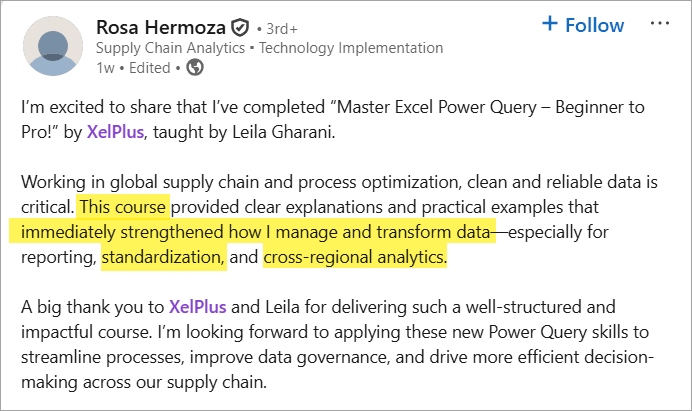This screenshot has height=411, width=692.
Task: Click the plus icon beside Follow
Action: point(549,24)
